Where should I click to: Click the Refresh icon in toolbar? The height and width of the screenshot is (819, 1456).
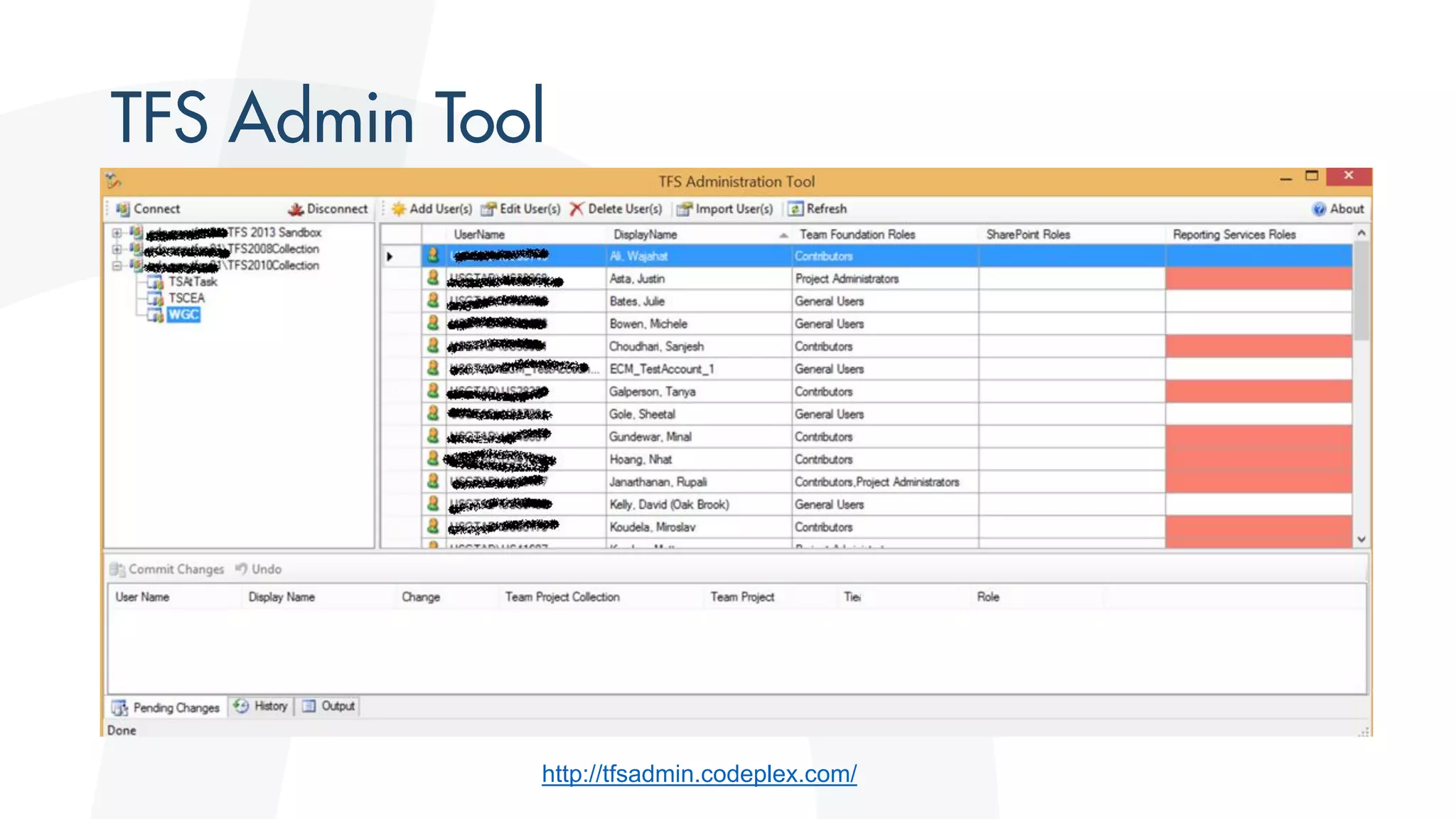[796, 209]
